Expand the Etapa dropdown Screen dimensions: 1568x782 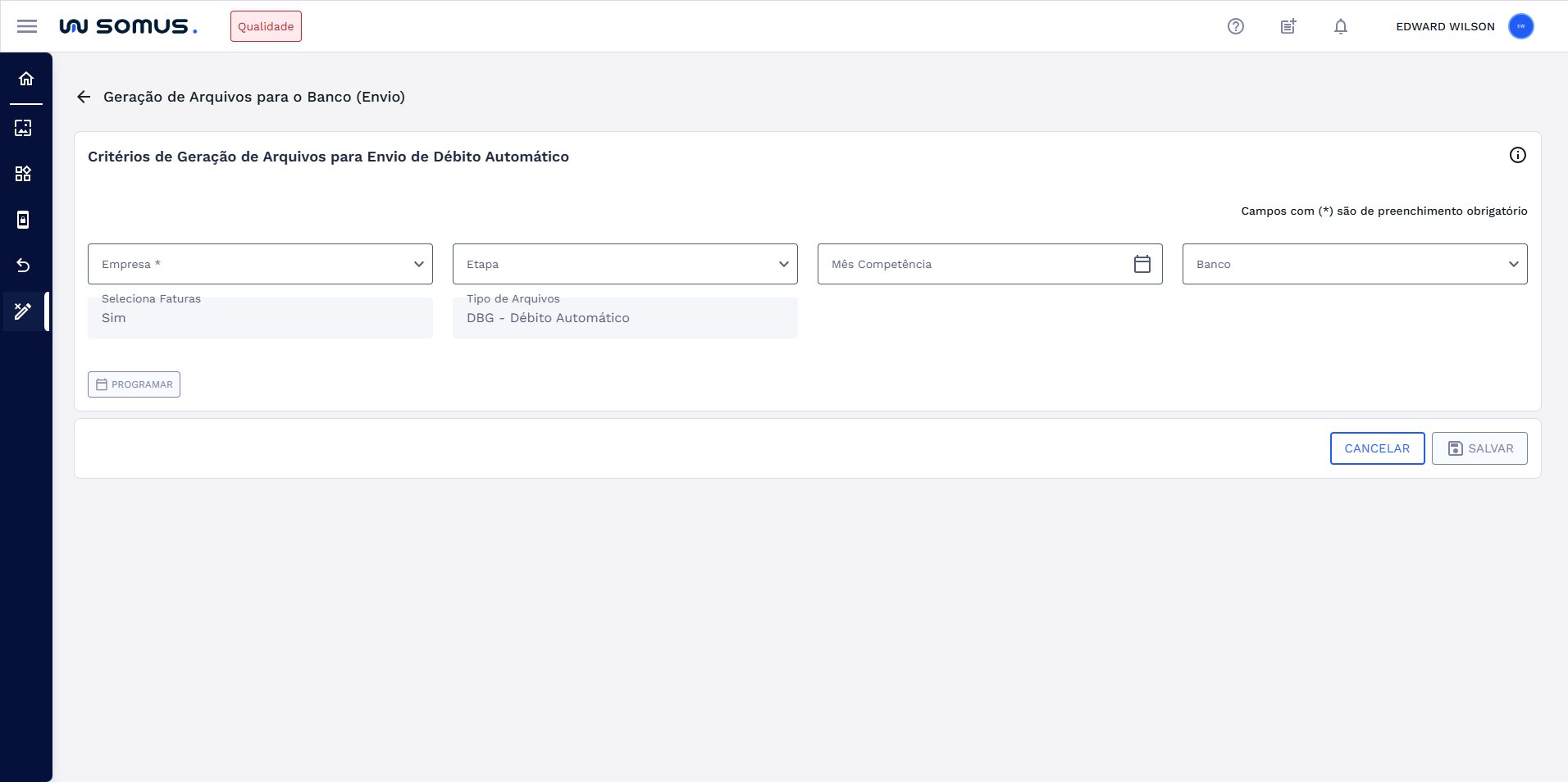(x=782, y=263)
